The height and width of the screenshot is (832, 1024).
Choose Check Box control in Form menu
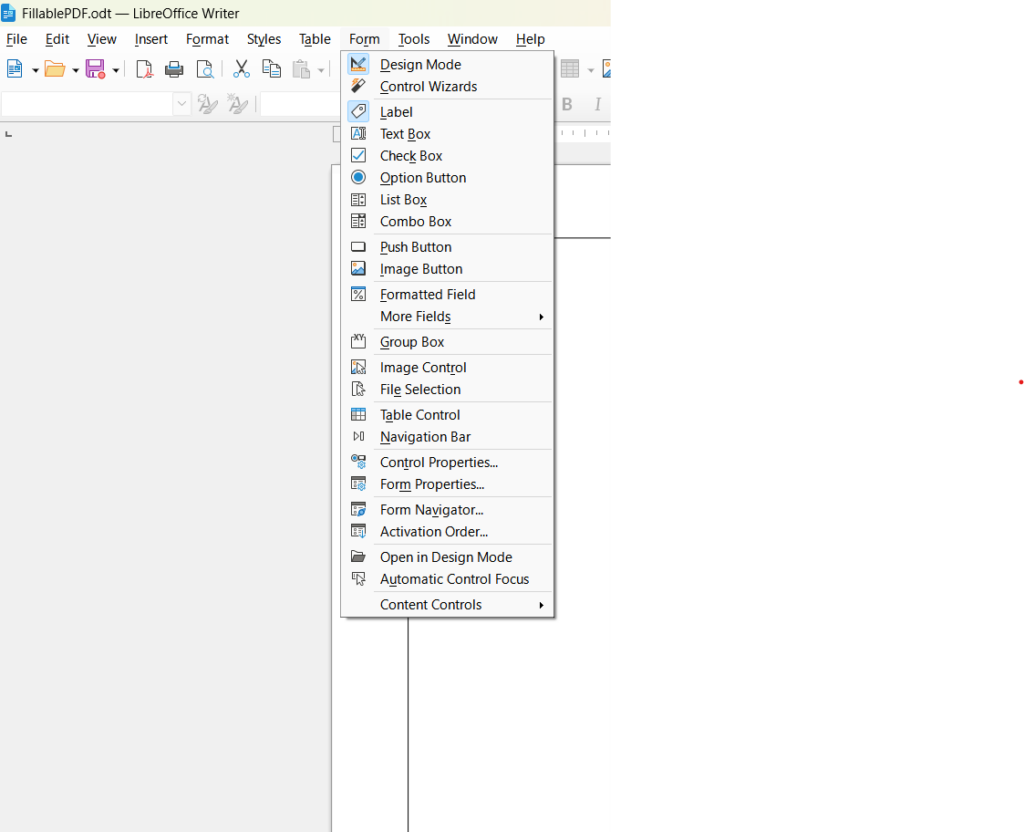click(x=449, y=155)
